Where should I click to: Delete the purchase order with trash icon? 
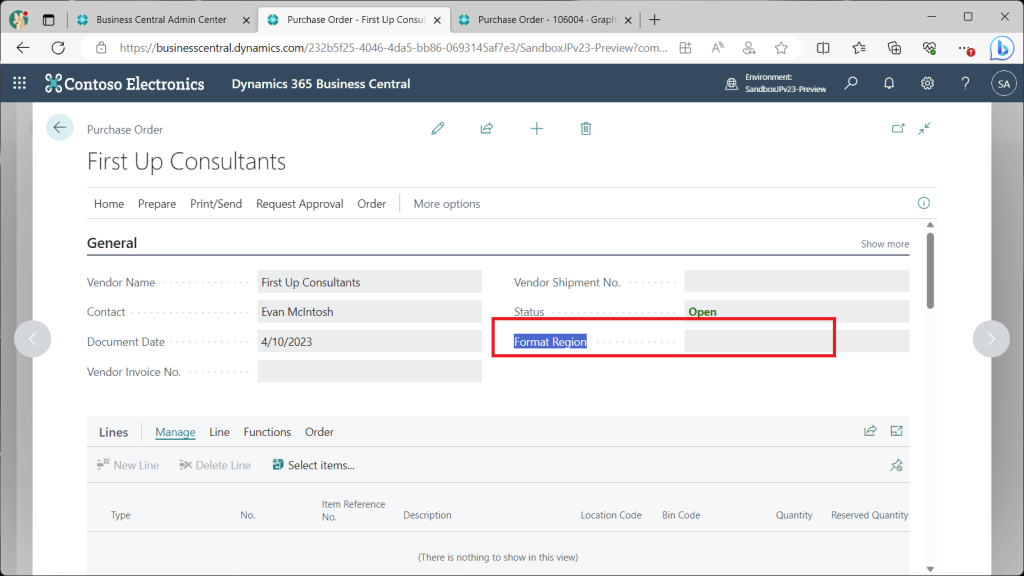[586, 129]
